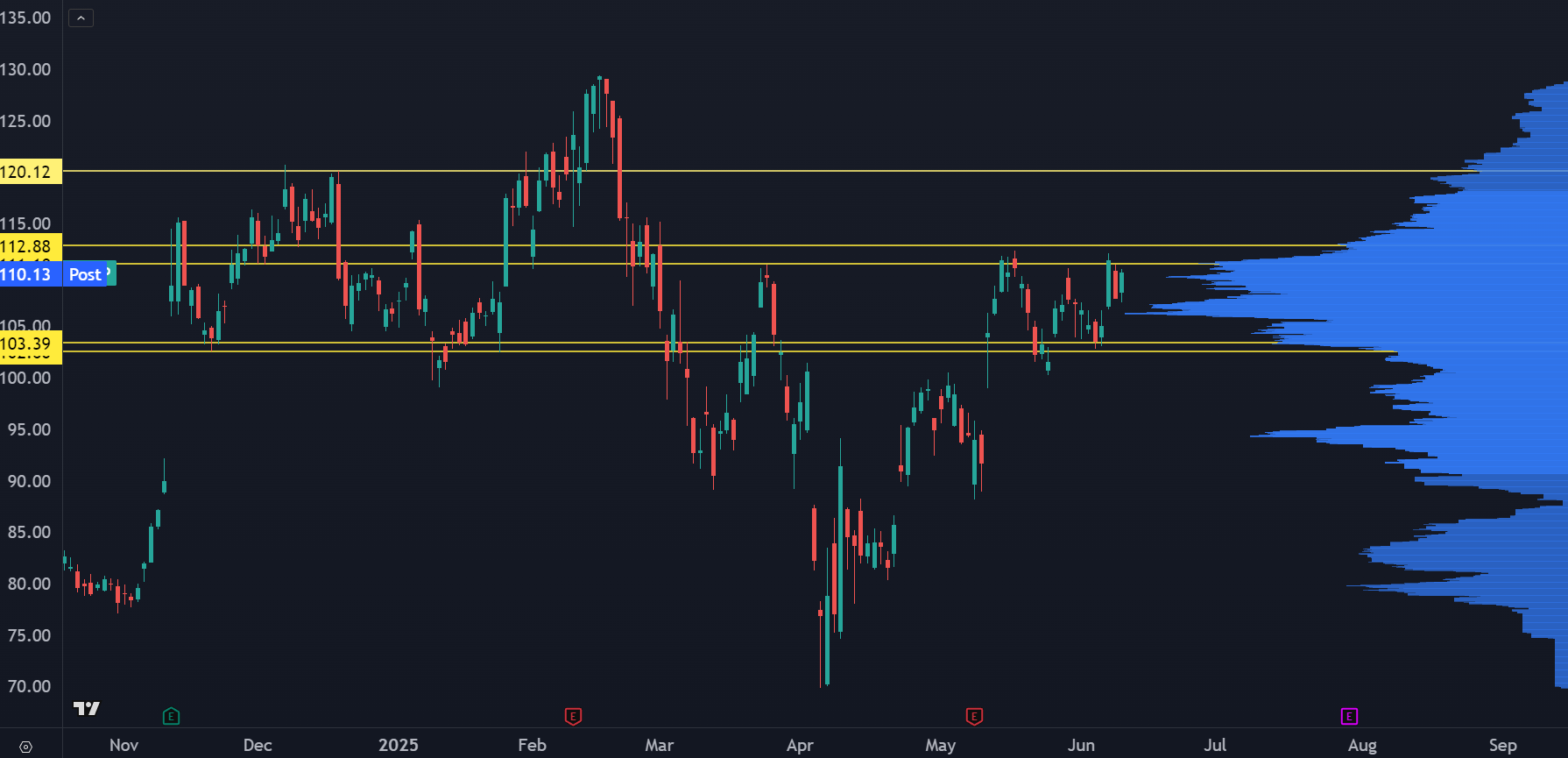The width and height of the screenshot is (1568, 758).
Task: Click the 135.00 price scale label
Action: pyautogui.click(x=26, y=18)
